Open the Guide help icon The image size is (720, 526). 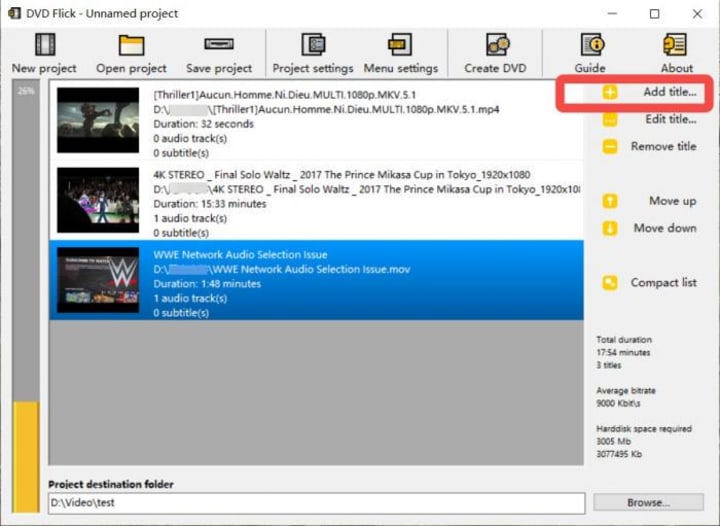point(592,45)
